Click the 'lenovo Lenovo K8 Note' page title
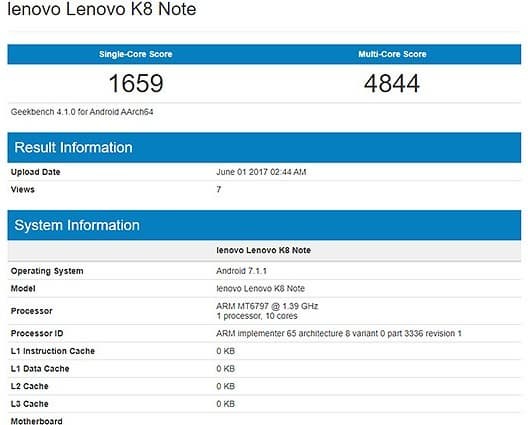 [102, 8]
